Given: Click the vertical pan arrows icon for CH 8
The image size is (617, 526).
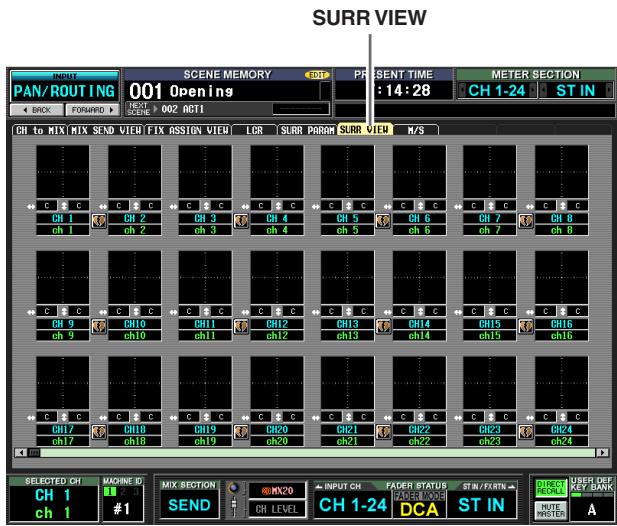Looking at the screenshot, I should [x=562, y=206].
